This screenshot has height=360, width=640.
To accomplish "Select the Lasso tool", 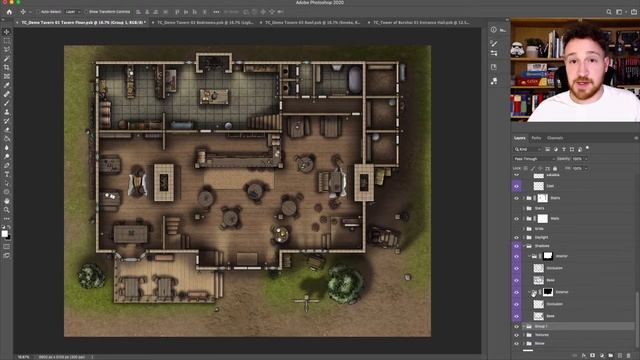I will point(6,50).
